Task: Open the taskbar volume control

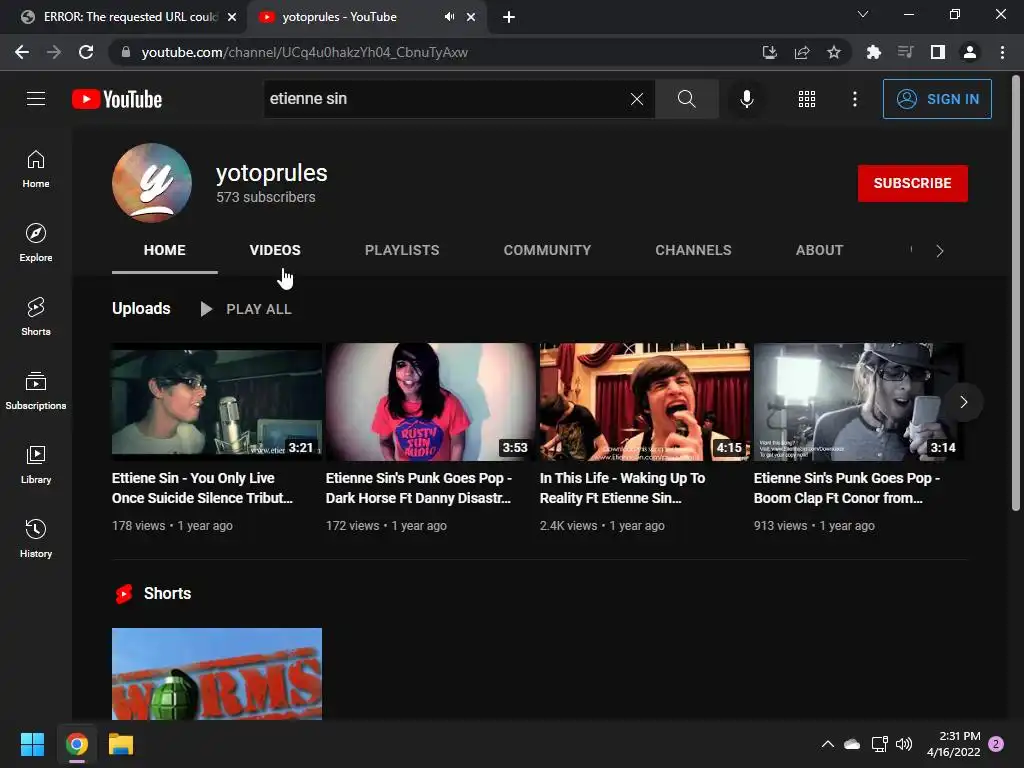Action: (x=904, y=744)
